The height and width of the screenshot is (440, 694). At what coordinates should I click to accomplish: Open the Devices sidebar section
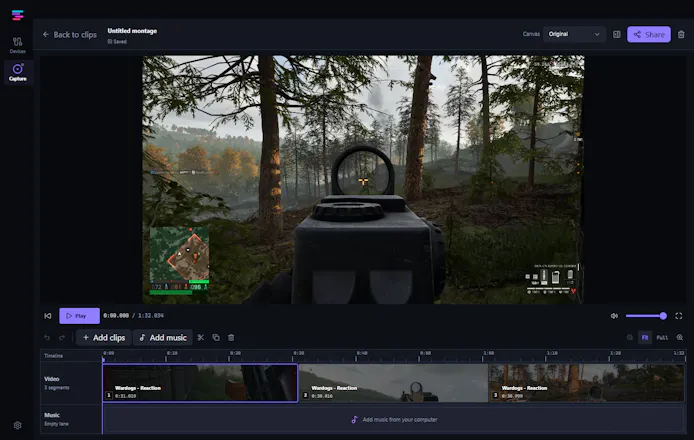17,45
